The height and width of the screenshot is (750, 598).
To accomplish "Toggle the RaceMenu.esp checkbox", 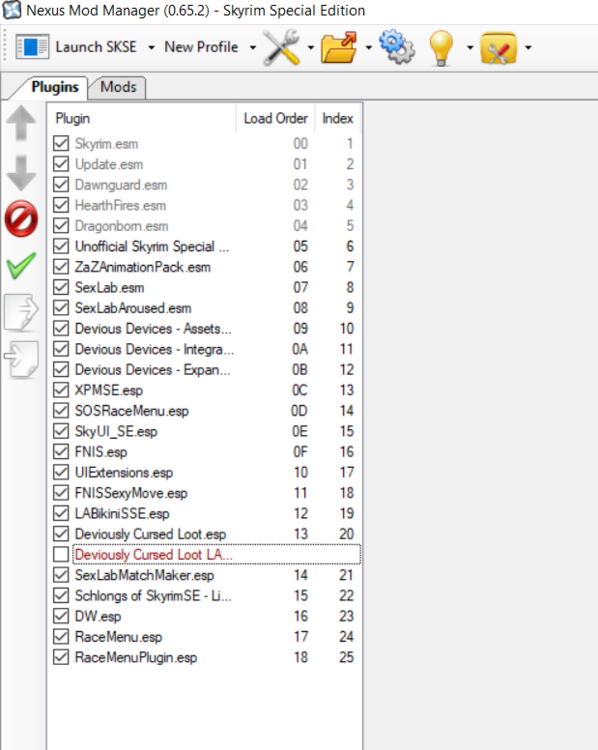I will [x=61, y=637].
